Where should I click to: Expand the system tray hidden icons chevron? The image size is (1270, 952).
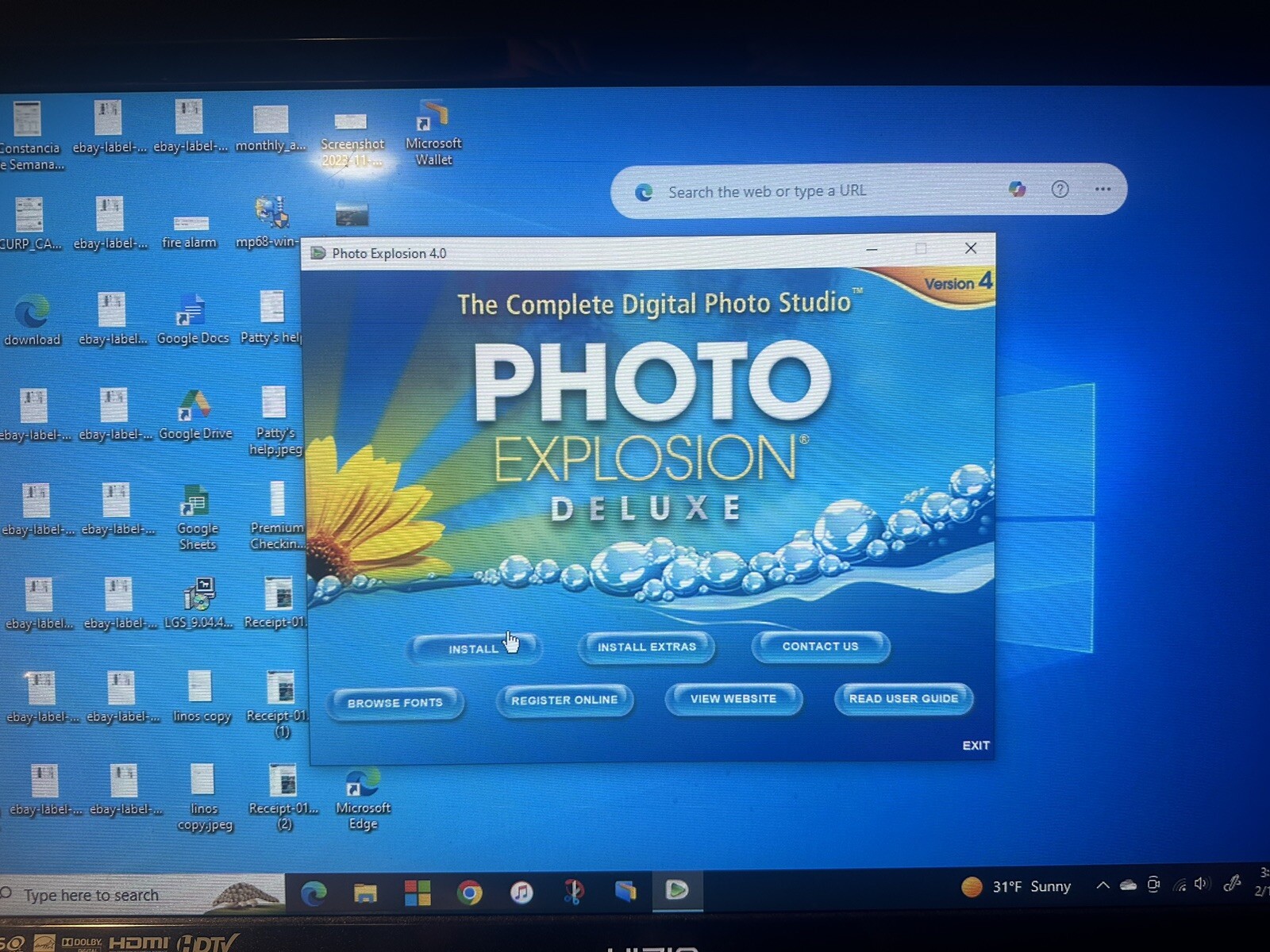pyautogui.click(x=1103, y=885)
